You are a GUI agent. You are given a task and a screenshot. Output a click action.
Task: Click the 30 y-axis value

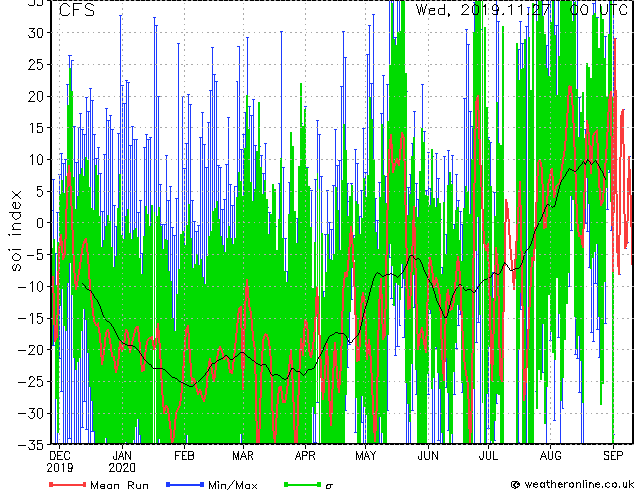(36, 33)
